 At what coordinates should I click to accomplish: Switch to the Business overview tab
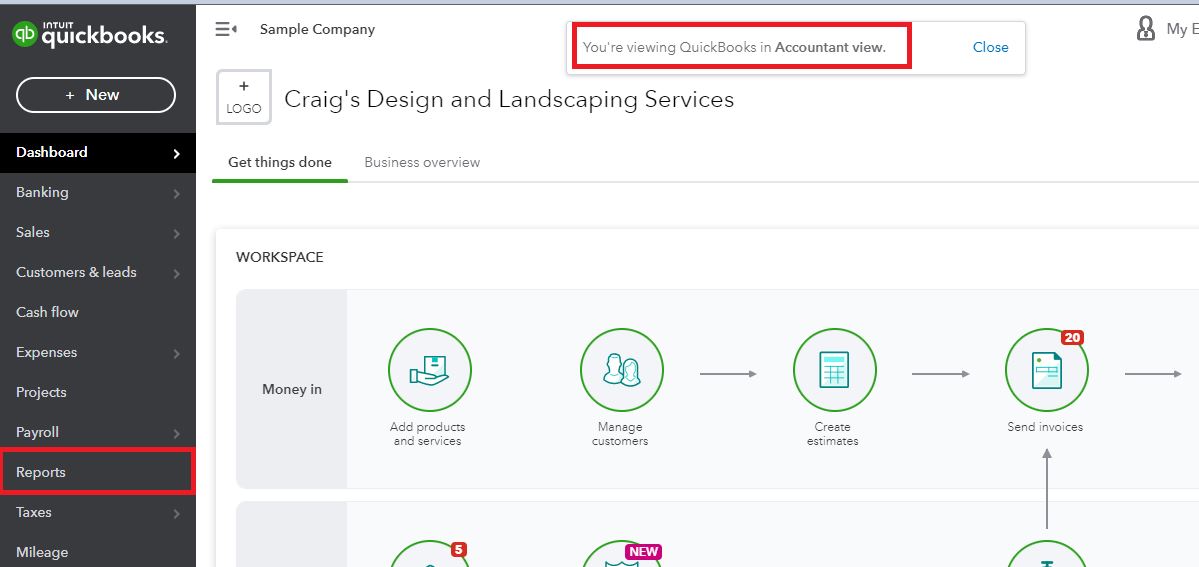(422, 162)
